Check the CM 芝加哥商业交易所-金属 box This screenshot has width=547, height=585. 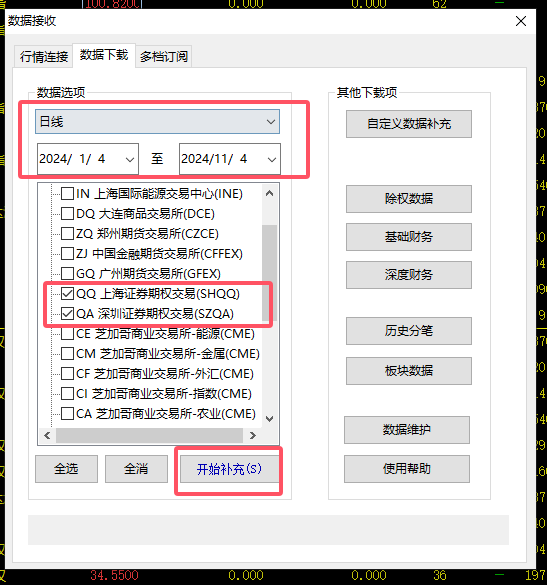pyautogui.click(x=67, y=354)
